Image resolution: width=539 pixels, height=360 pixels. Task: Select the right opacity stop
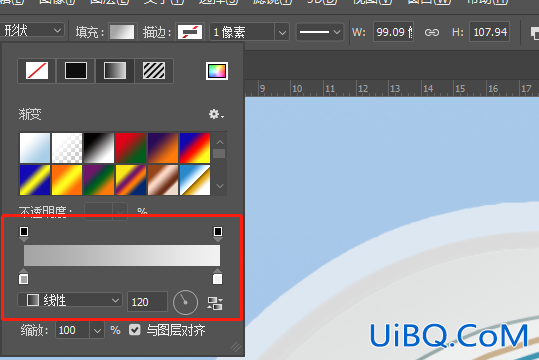coord(218,233)
